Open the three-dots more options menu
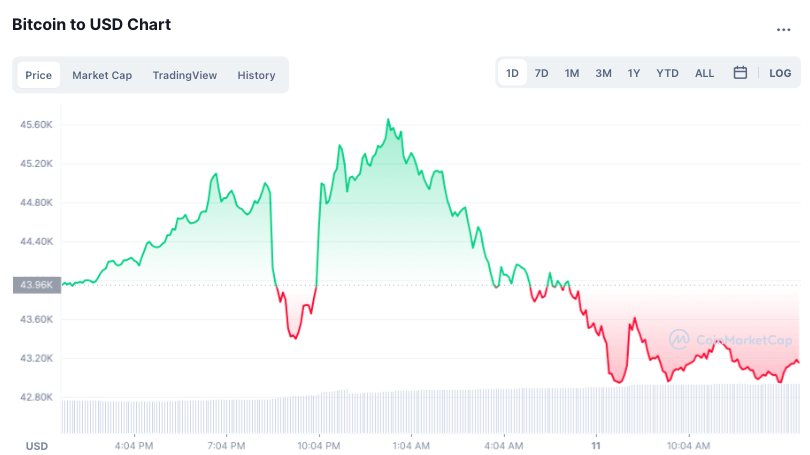The width and height of the screenshot is (810, 455). (783, 29)
